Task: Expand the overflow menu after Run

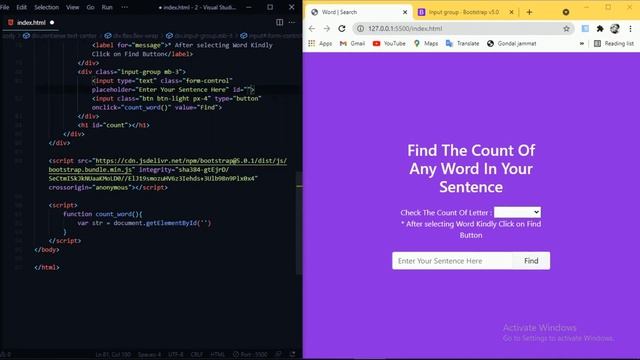Action: [124, 7]
